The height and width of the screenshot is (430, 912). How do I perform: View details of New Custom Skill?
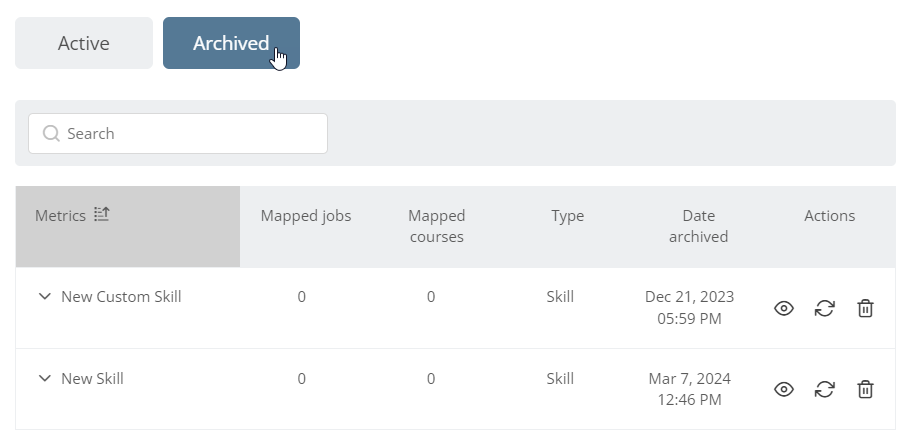pyautogui.click(x=783, y=308)
